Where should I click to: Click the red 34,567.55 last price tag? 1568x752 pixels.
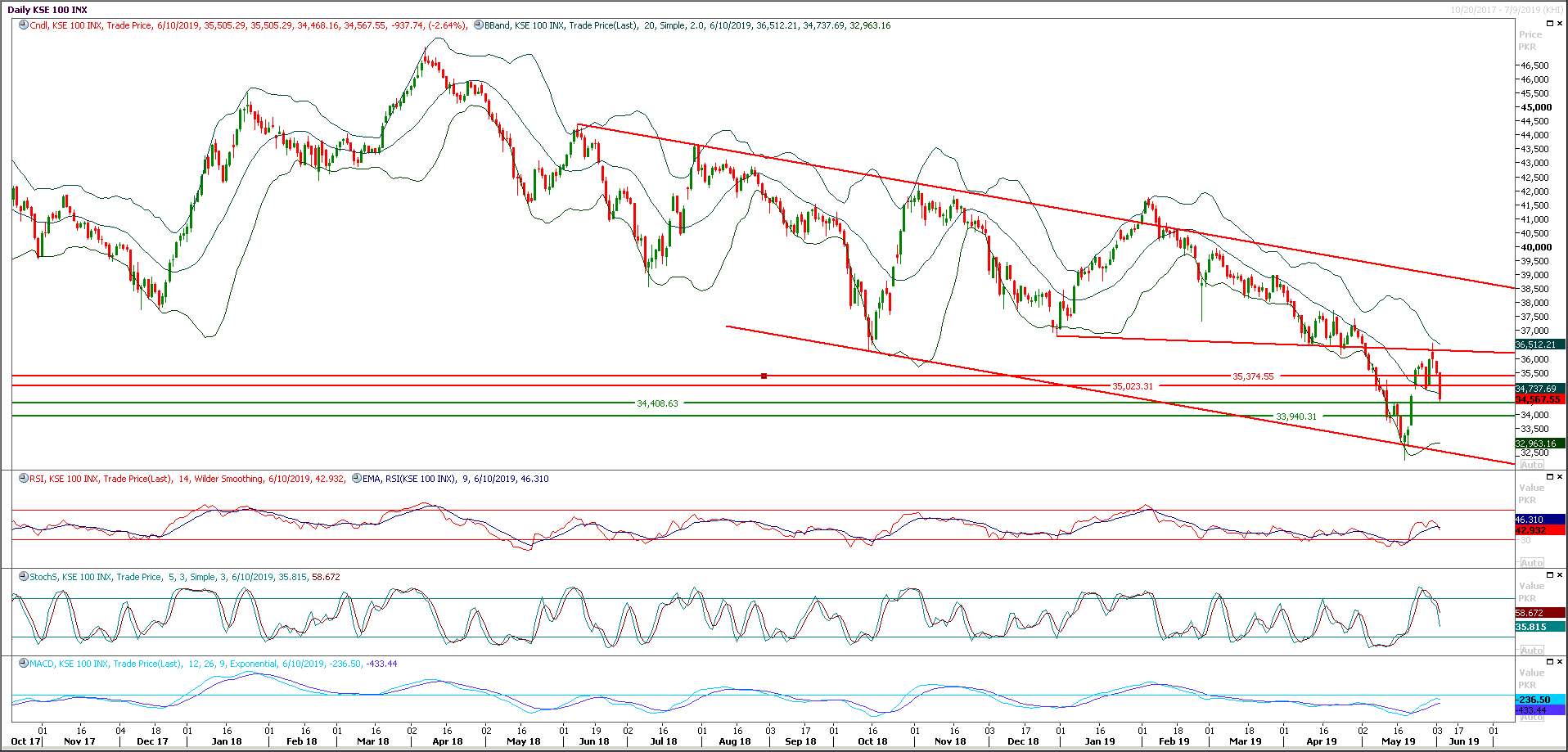click(1539, 399)
